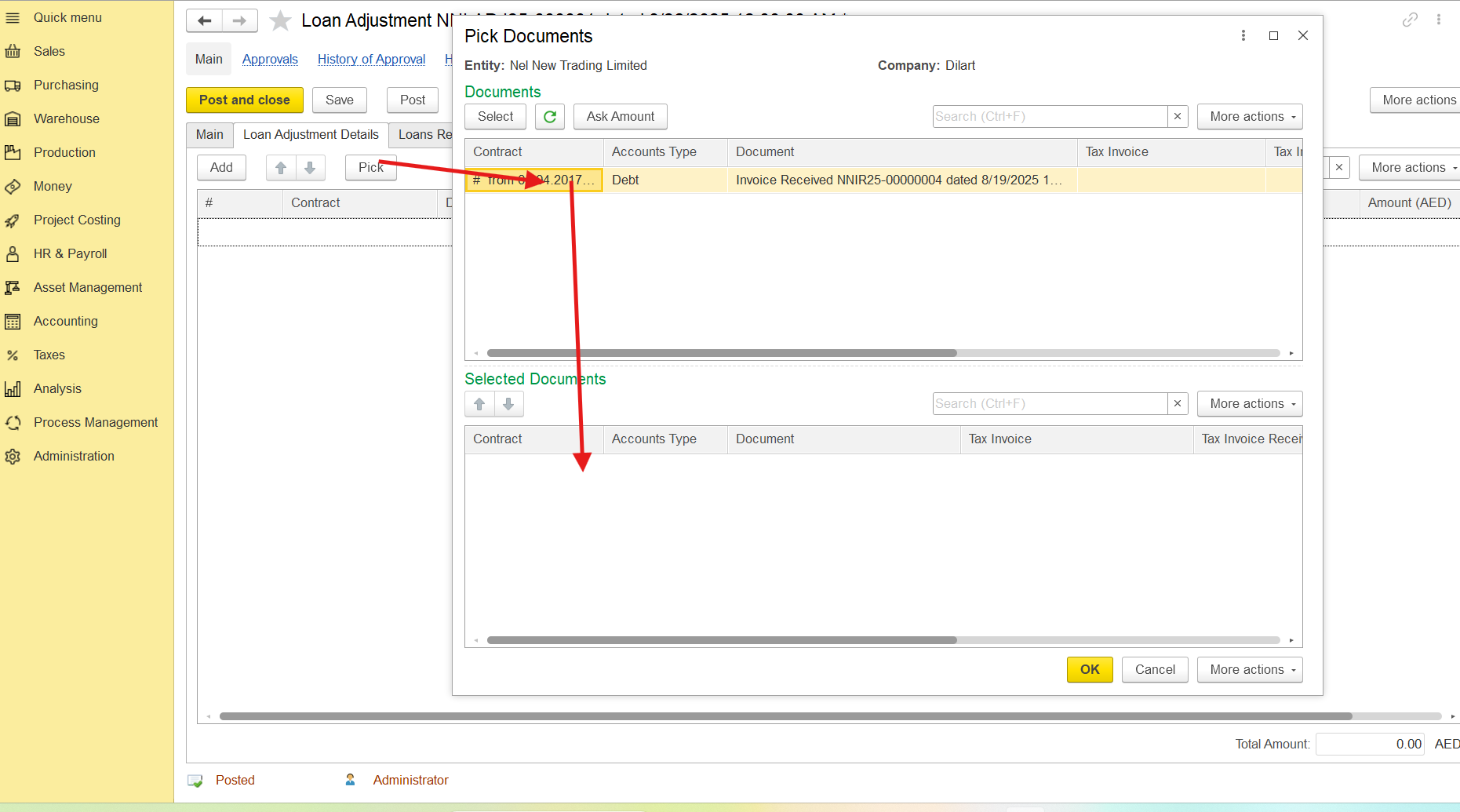Click the refresh icon in Documents toolbar
1460x812 pixels.
click(x=550, y=117)
